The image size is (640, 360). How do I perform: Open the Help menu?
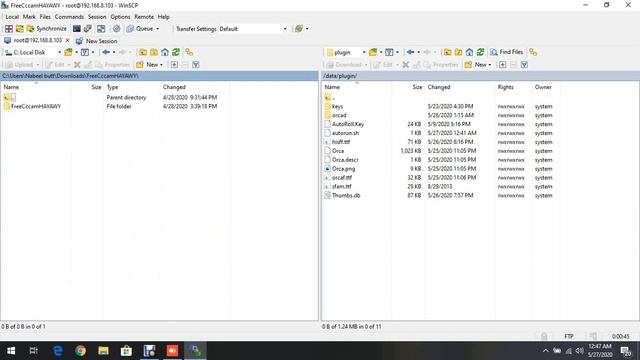tap(163, 17)
